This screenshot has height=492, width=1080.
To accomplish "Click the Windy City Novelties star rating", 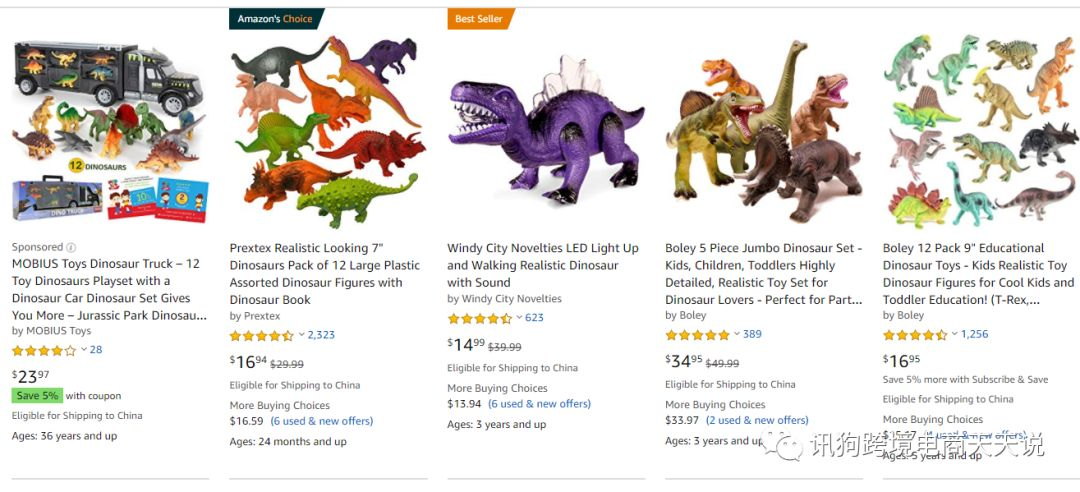I will pos(479,319).
